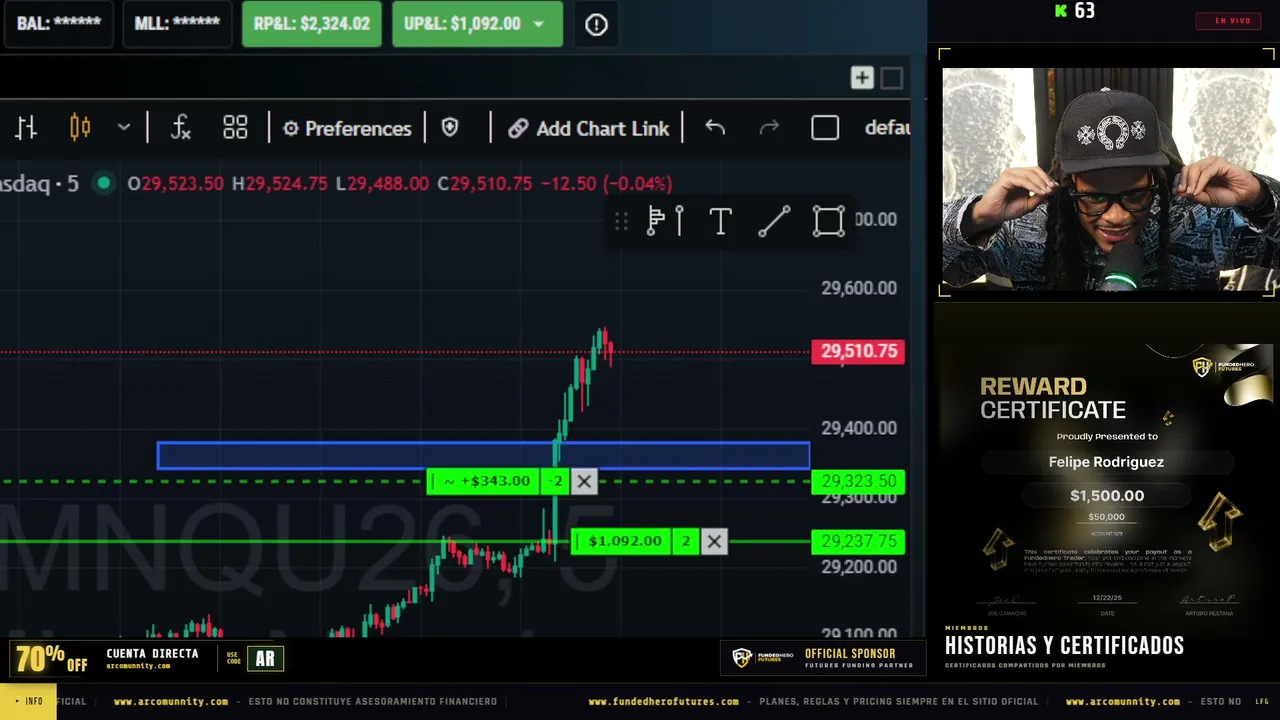The width and height of the screenshot is (1280, 720).
Task: Click the www.fundedherofutures.com ticker text
Action: (663, 702)
